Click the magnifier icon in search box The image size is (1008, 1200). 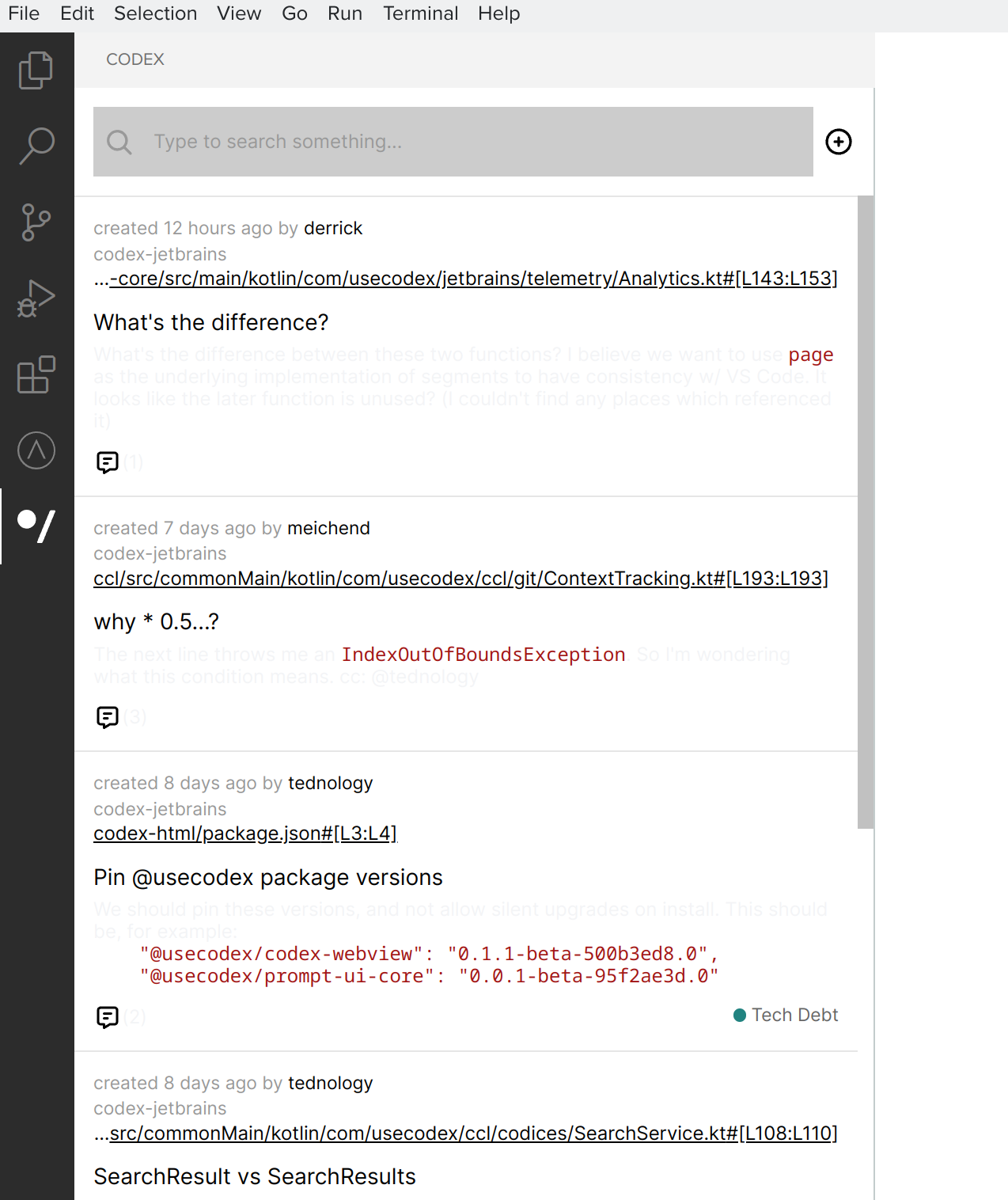coord(119,142)
